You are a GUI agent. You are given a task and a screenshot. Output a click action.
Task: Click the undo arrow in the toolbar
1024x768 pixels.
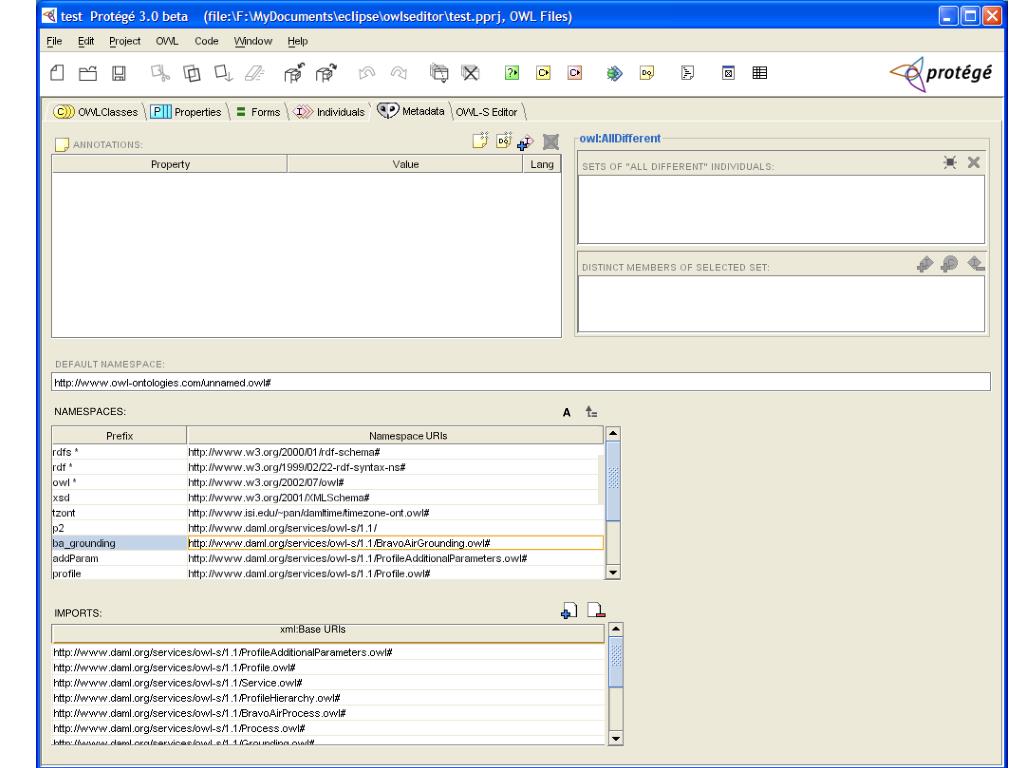coord(367,72)
